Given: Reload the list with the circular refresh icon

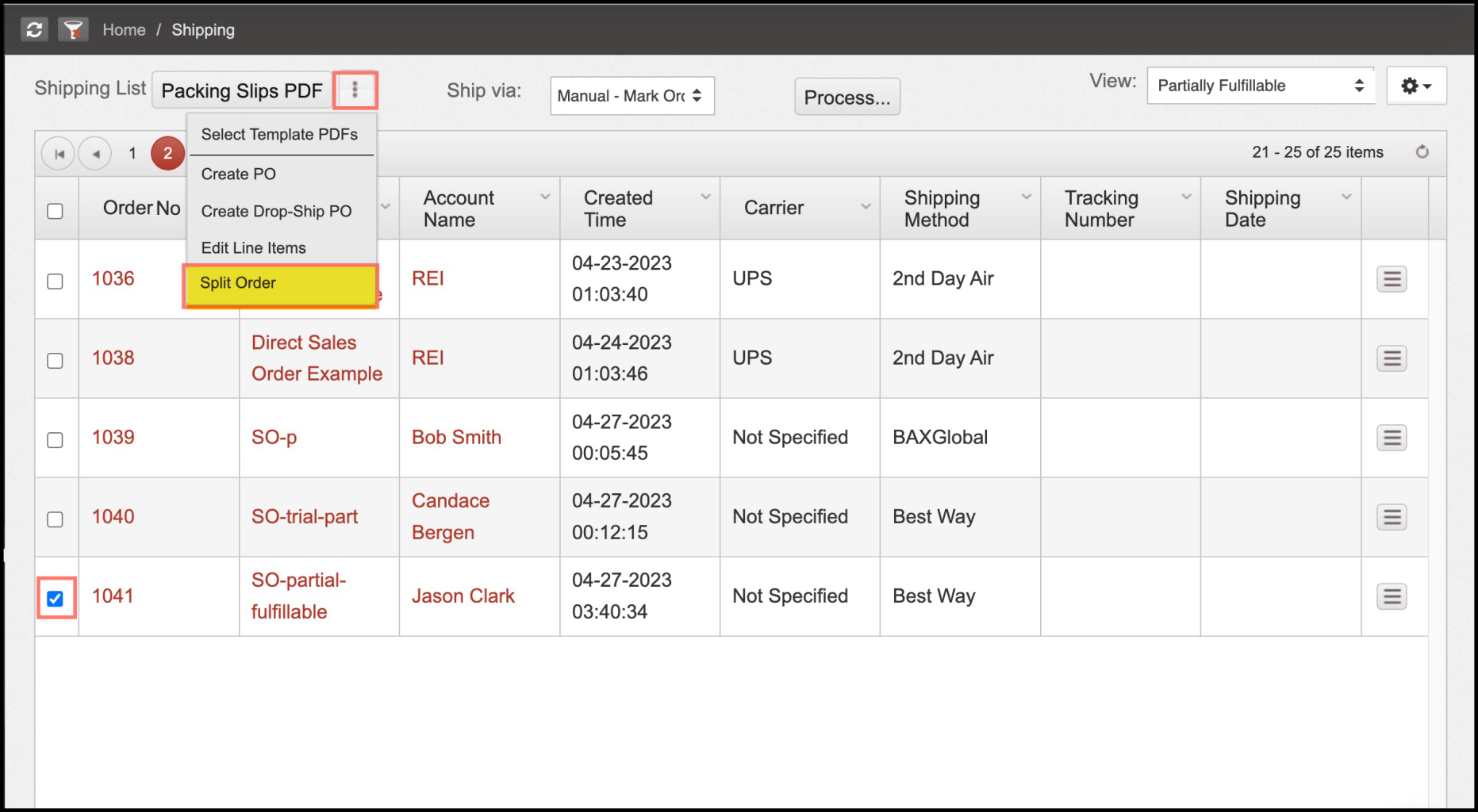Looking at the screenshot, I should tap(1422, 151).
